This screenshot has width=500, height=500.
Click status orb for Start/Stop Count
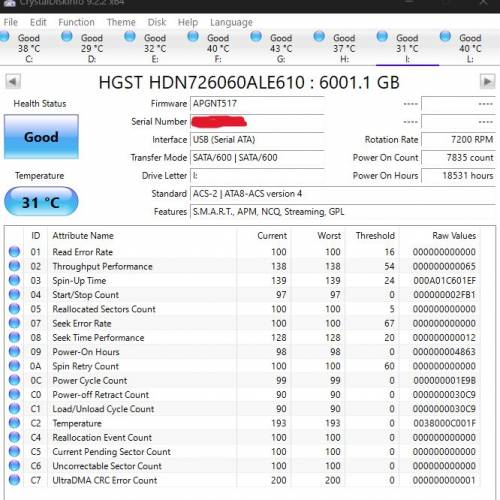[x=14, y=295]
